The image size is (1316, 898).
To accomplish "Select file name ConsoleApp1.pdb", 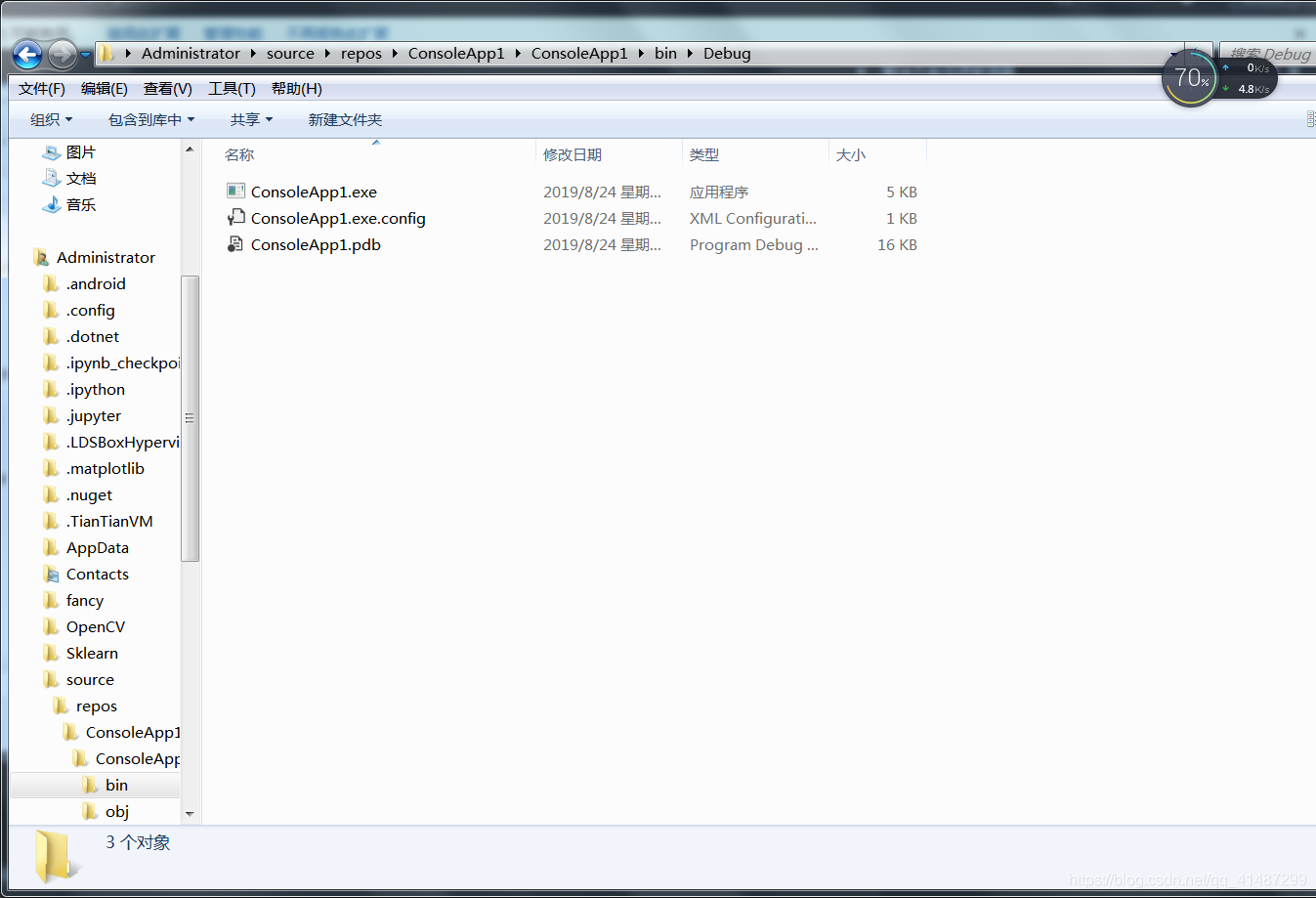I will coord(316,245).
